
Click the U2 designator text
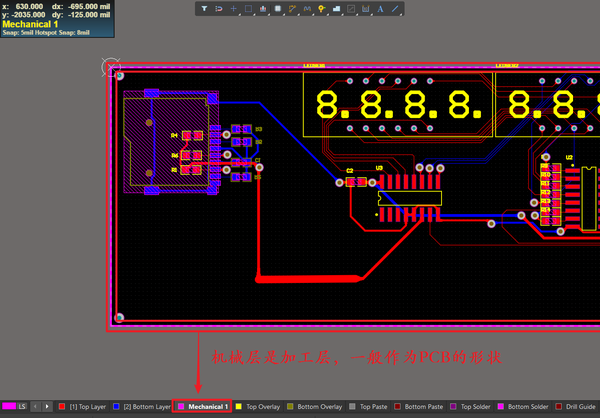(x=569, y=157)
